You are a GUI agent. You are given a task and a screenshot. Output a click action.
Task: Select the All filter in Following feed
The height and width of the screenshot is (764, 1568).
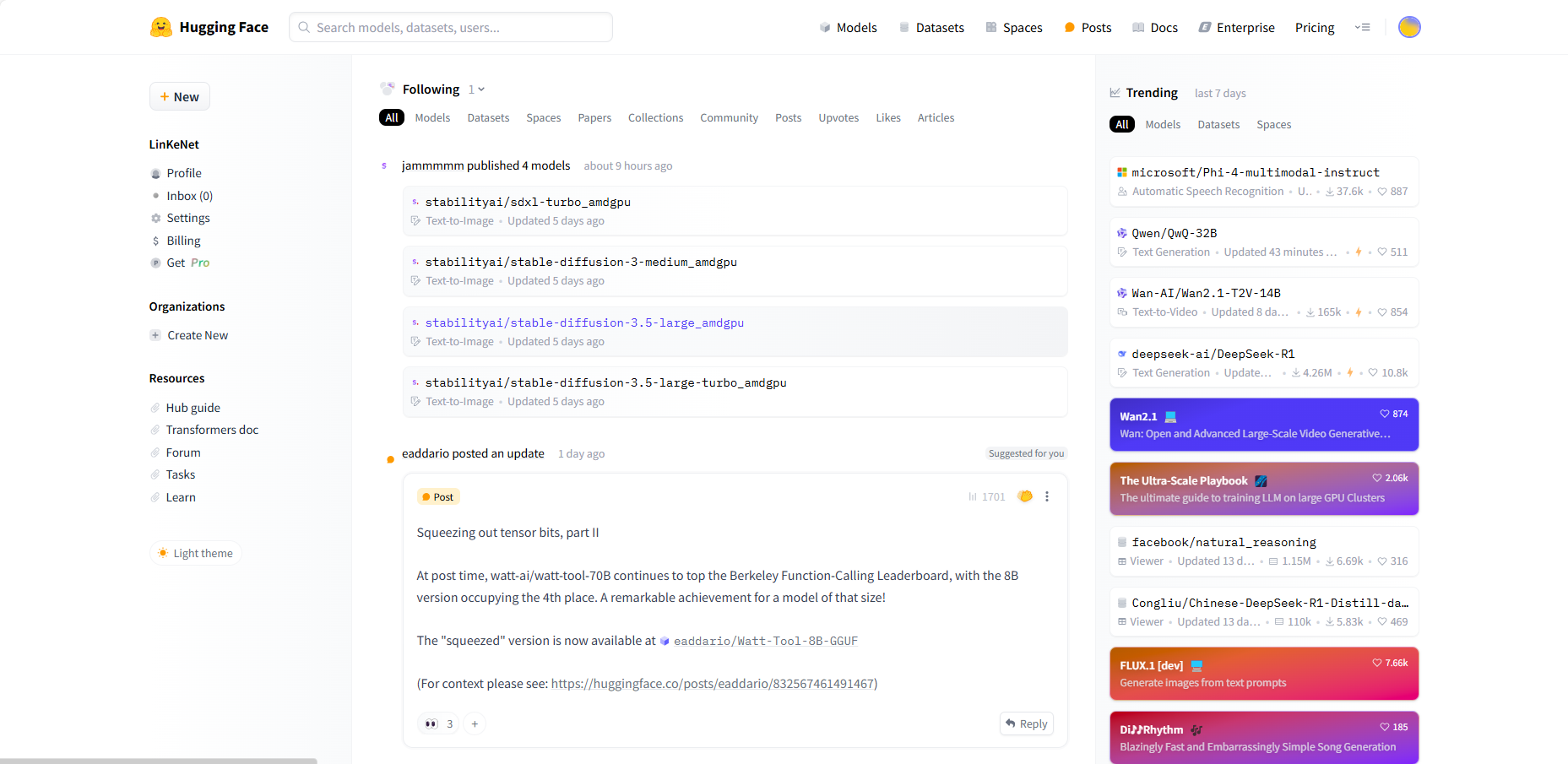click(x=392, y=117)
